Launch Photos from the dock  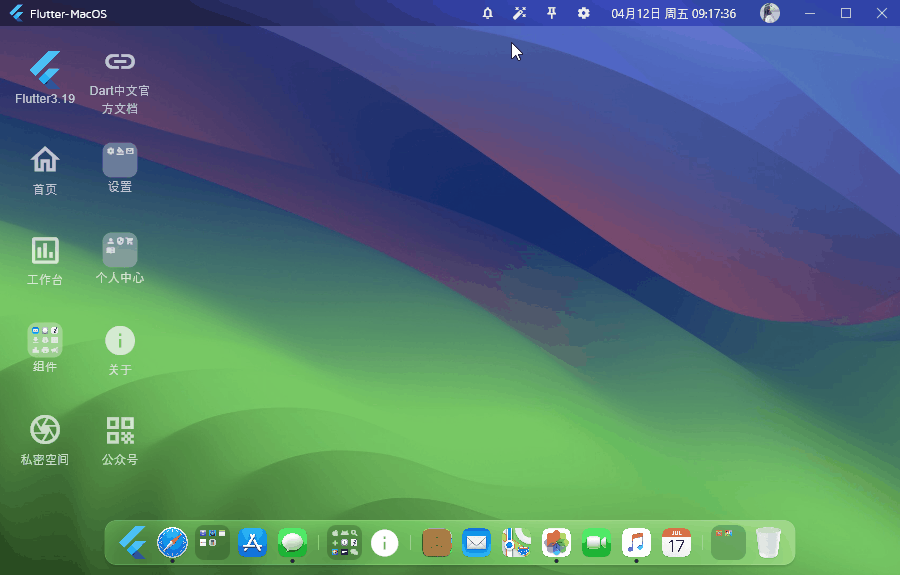(x=556, y=542)
